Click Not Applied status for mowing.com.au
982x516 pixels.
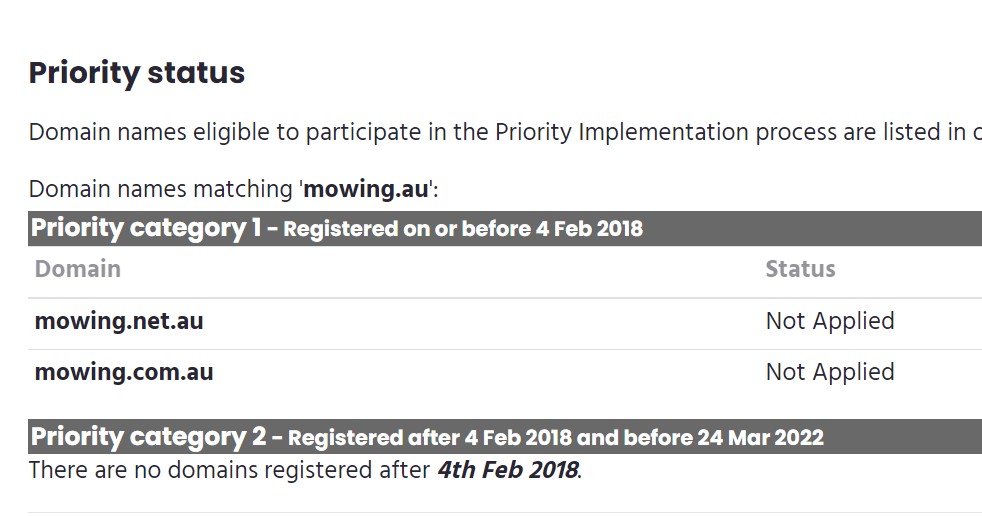[x=830, y=372]
